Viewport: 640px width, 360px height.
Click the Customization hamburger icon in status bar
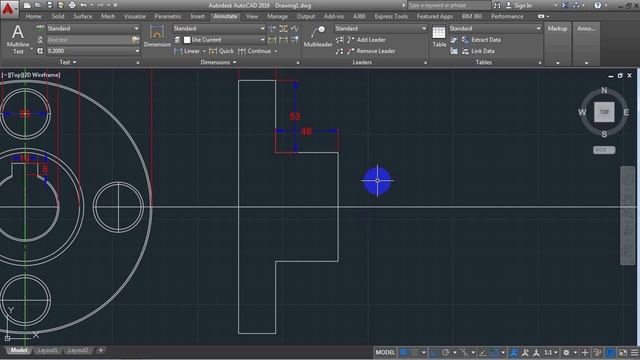click(x=634, y=352)
